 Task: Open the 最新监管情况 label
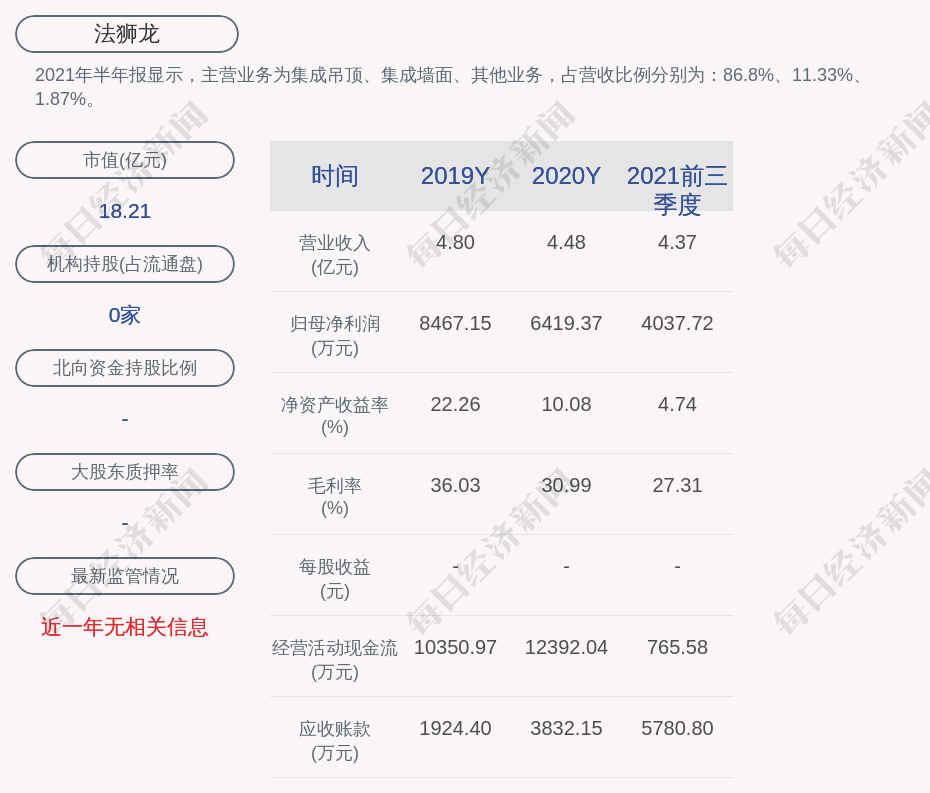point(125,576)
